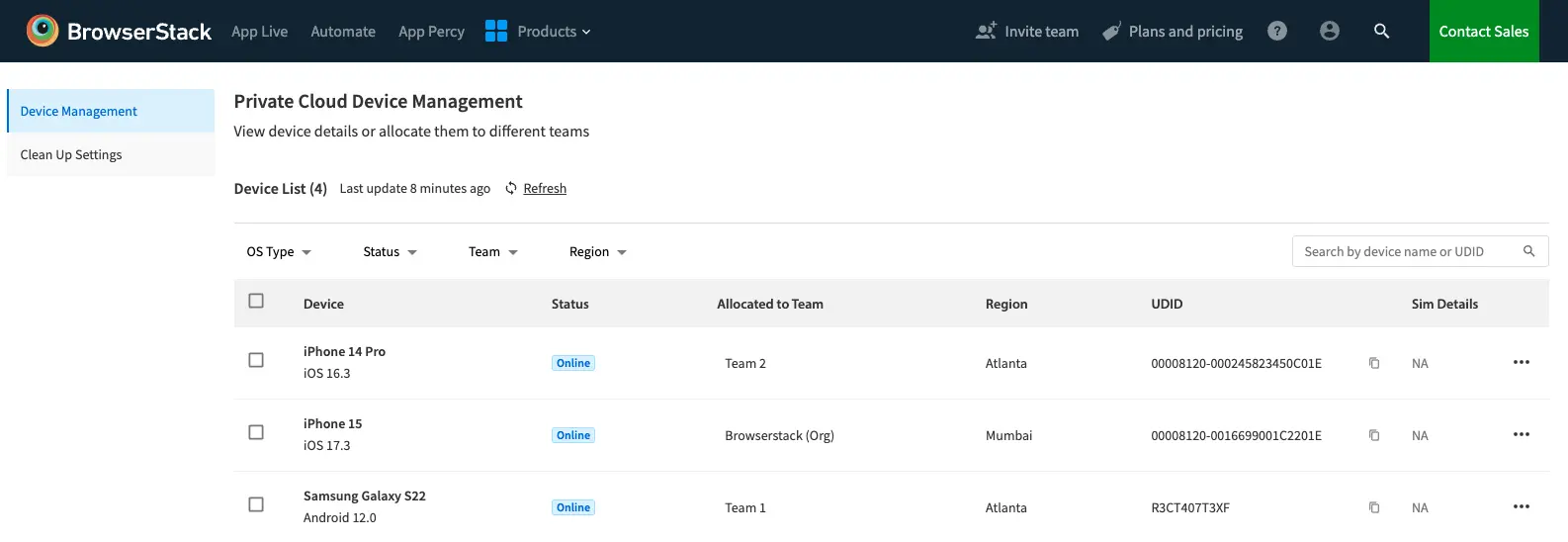Select the iPhone 15 checkbox
The image size is (1568, 542).
click(256, 432)
